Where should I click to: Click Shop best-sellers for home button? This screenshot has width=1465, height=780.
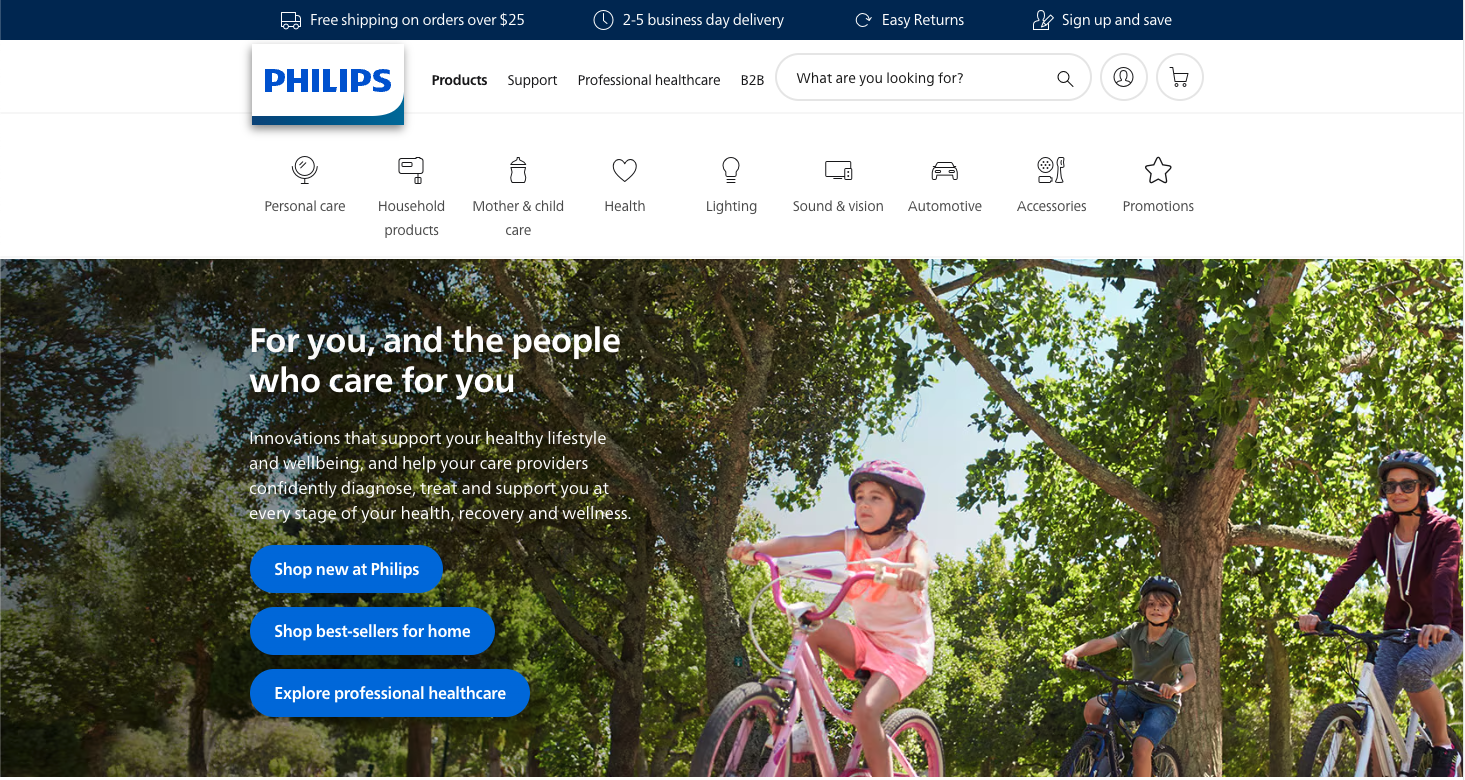tap(372, 631)
